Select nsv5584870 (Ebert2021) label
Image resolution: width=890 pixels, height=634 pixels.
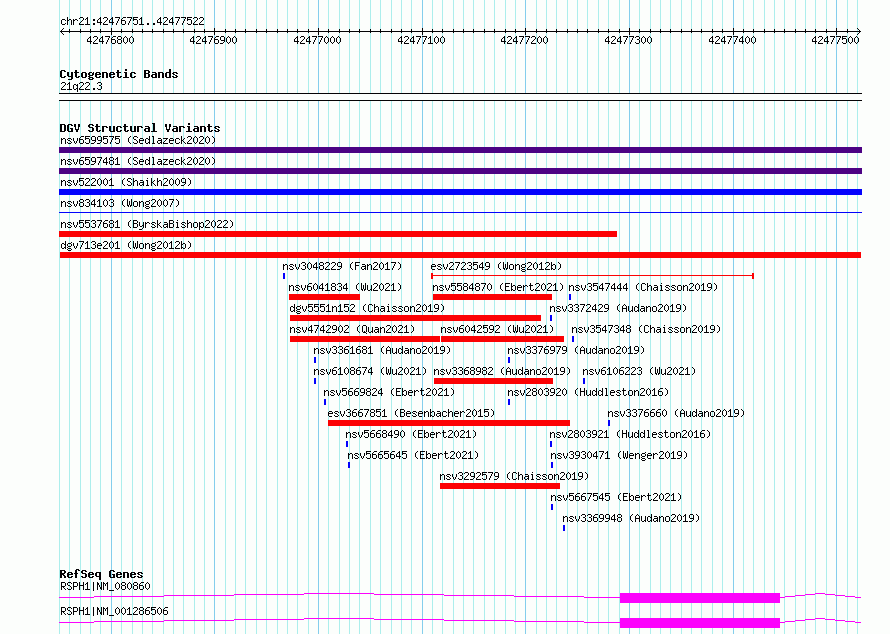(x=498, y=287)
